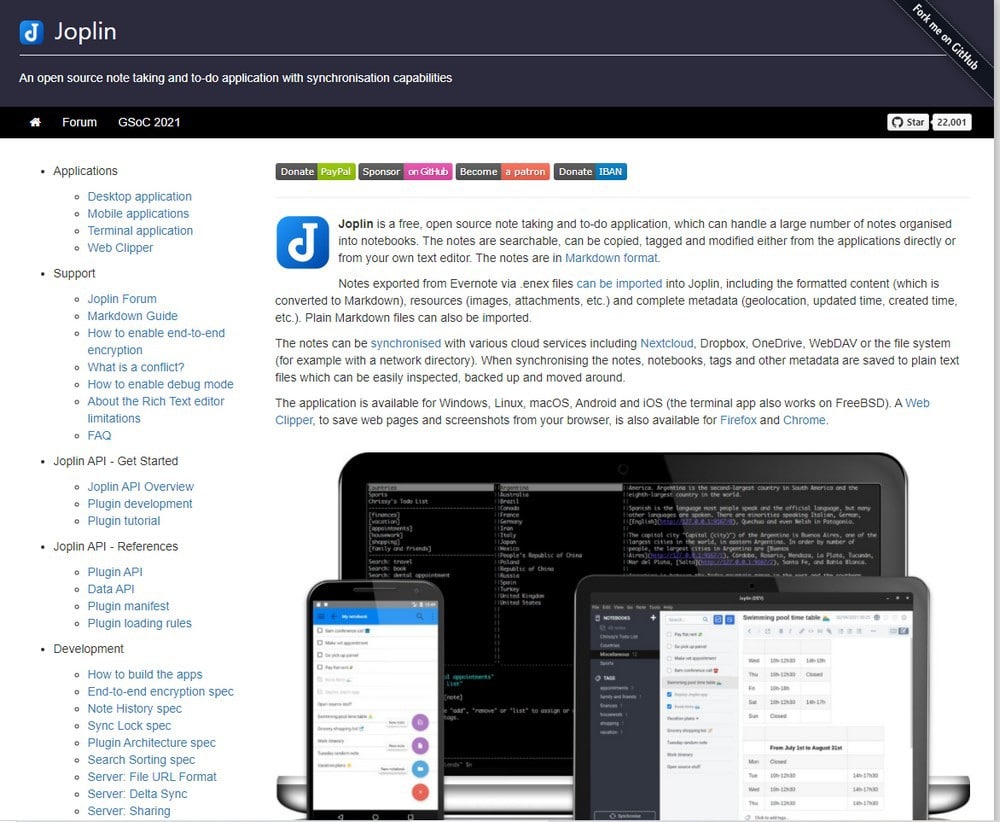
Task: Click the GitHub Star button
Action: [908, 122]
